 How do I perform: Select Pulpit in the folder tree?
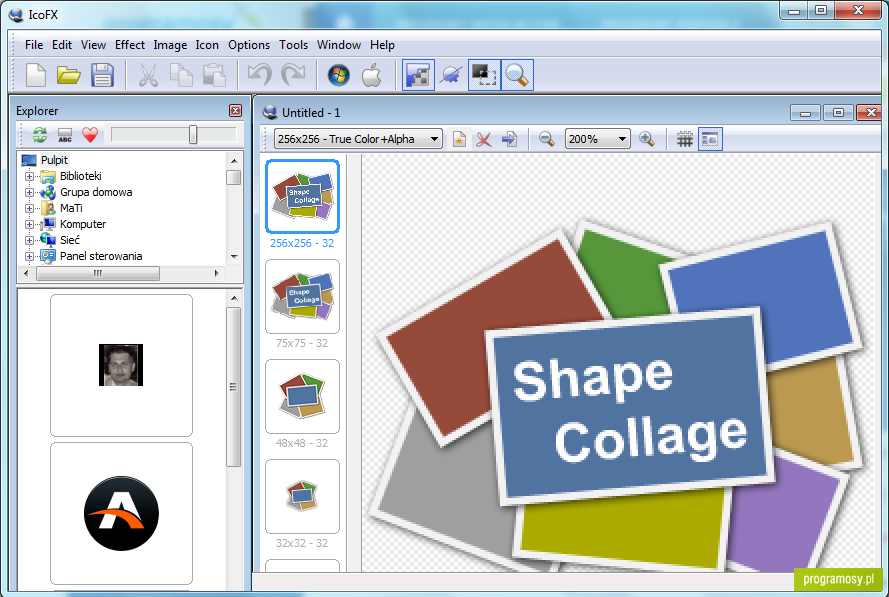click(x=54, y=160)
